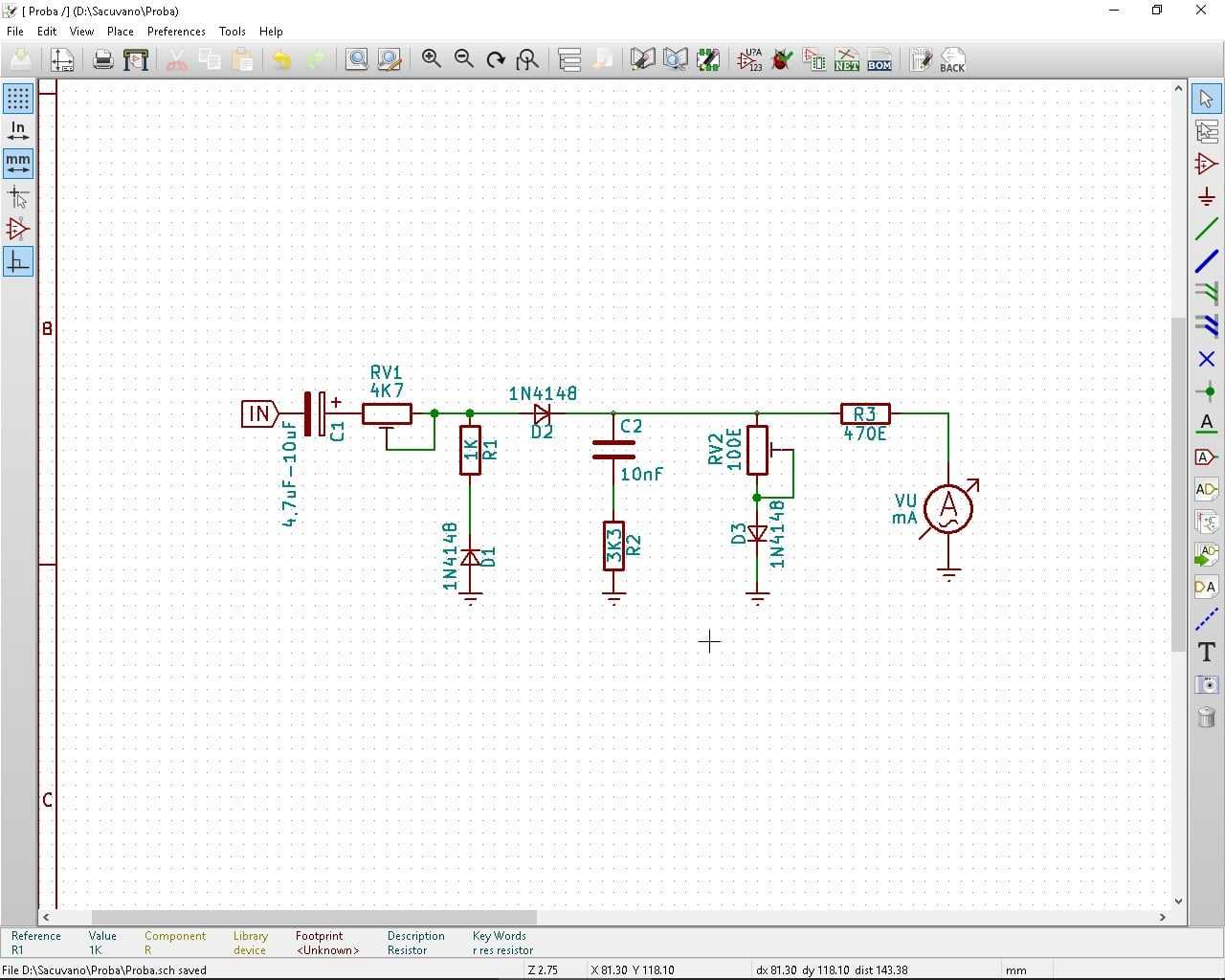
Task: Click the horizontal scrollbar thumb
Action: (x=314, y=917)
